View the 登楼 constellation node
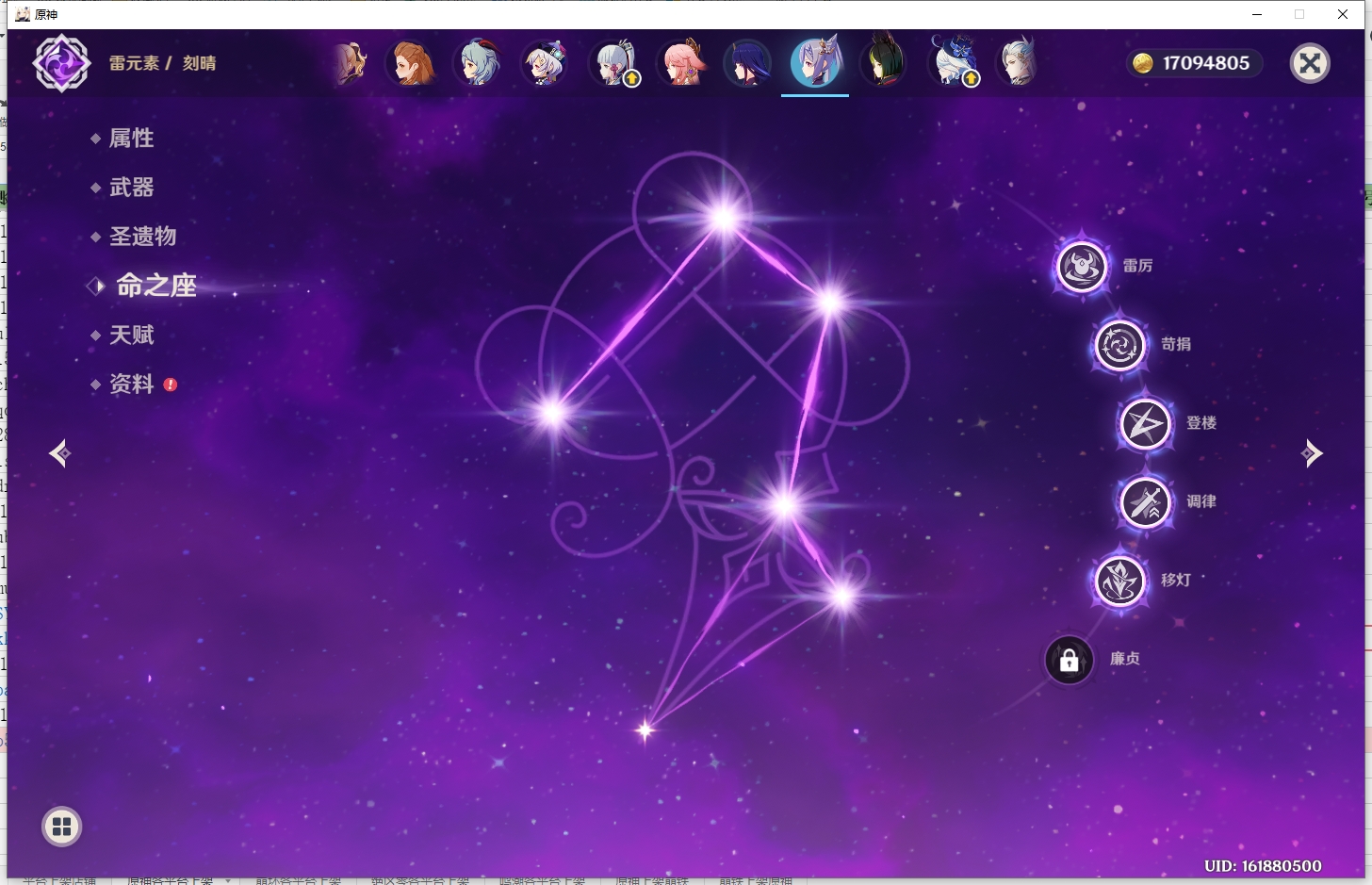This screenshot has width=1372, height=885. (1145, 423)
